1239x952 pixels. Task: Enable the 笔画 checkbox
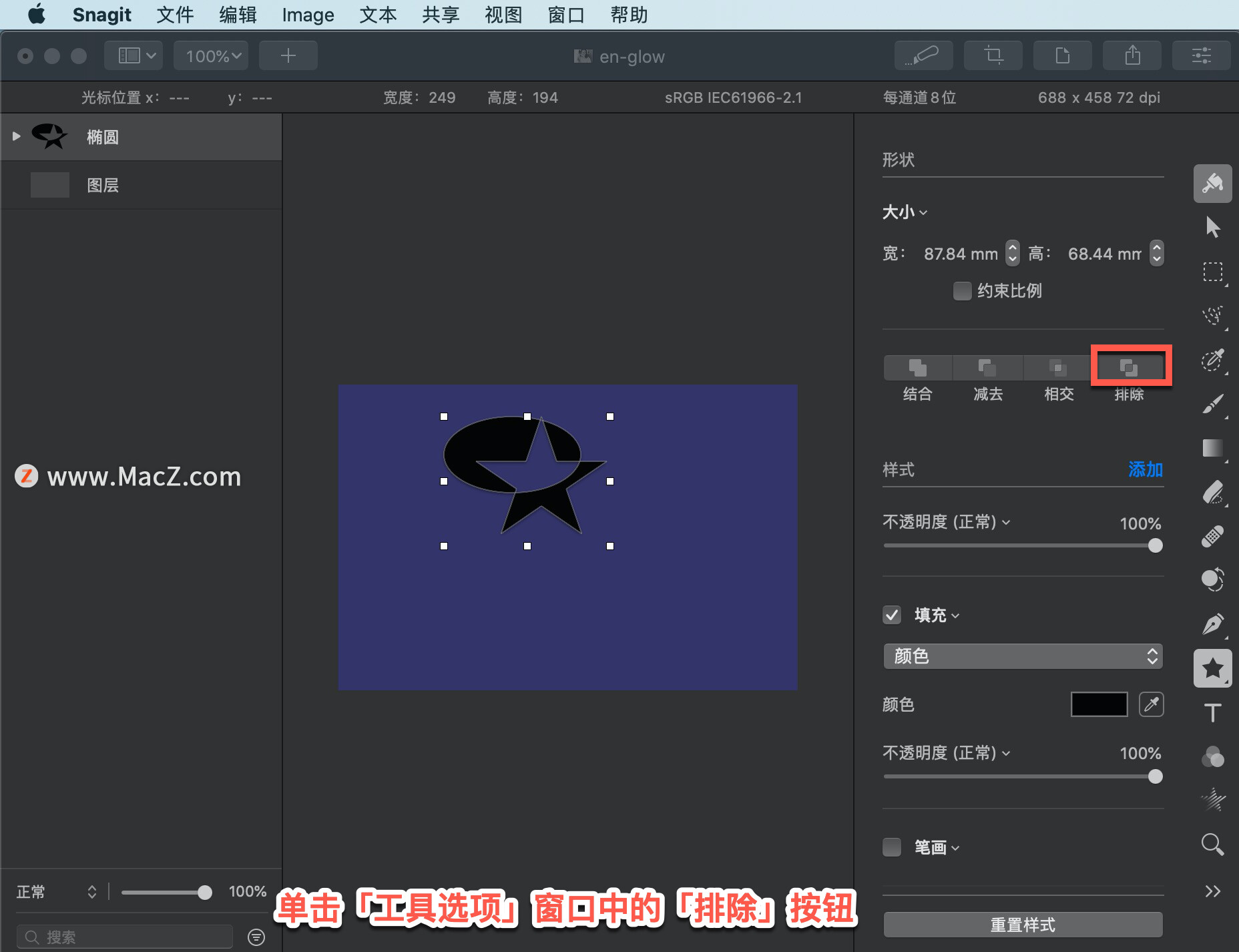(892, 847)
